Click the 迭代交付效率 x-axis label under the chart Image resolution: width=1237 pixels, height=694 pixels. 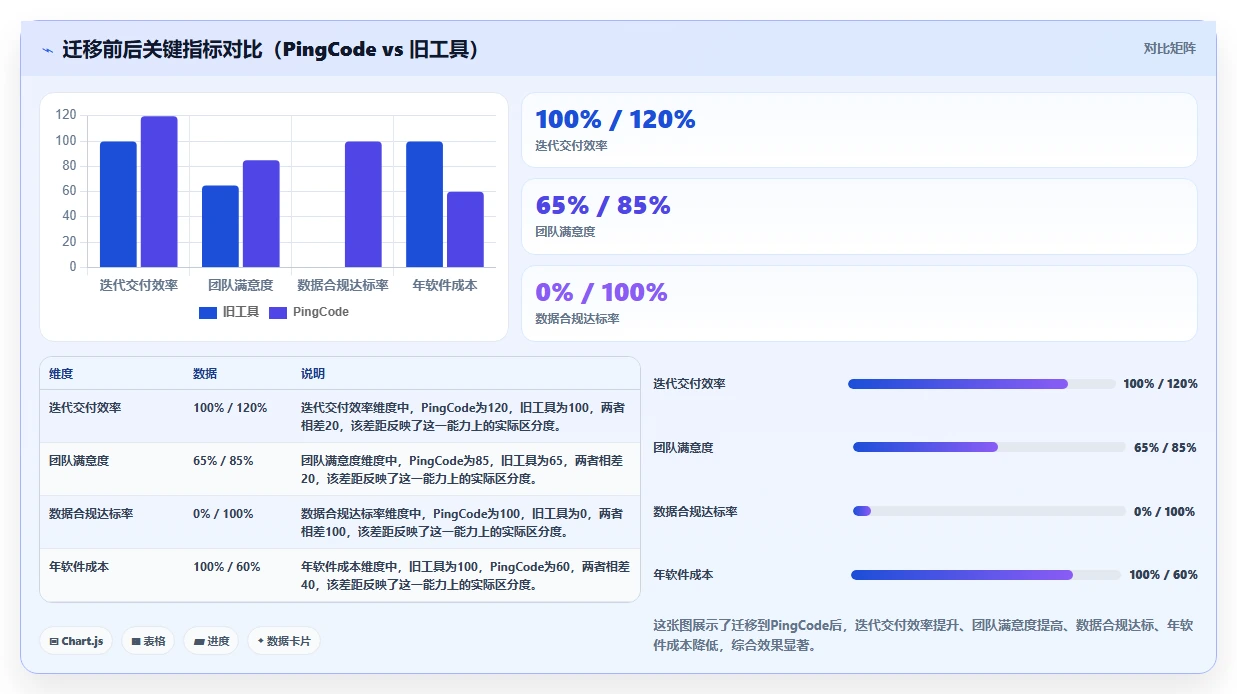pyautogui.click(x=139, y=285)
